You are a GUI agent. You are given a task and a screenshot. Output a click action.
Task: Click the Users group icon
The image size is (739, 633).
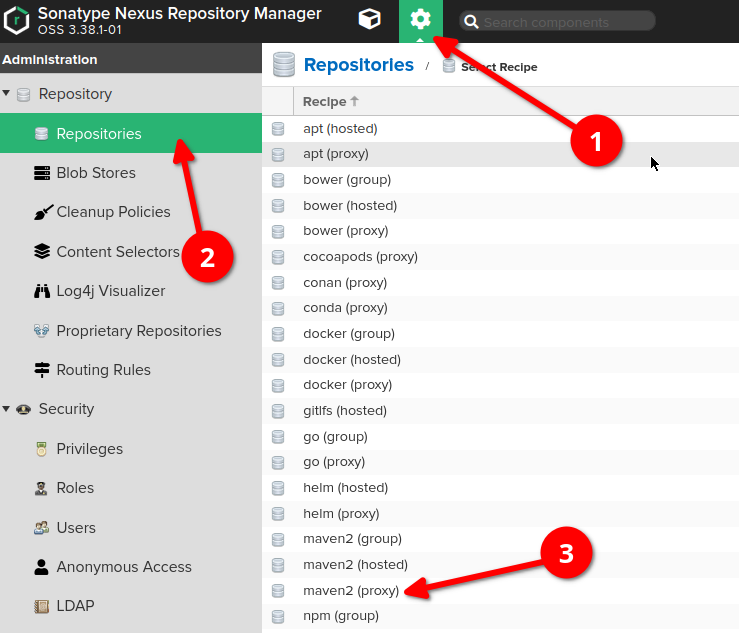[41, 527]
